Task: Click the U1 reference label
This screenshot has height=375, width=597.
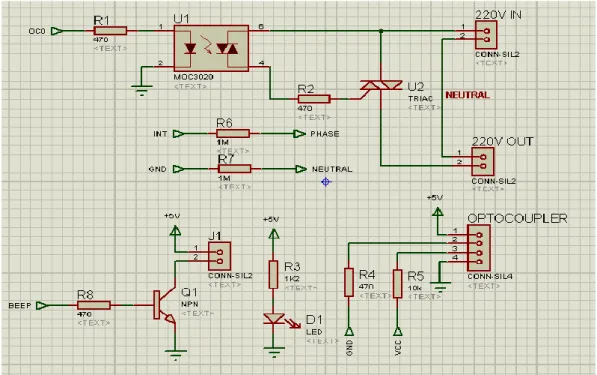Action: 181,19
